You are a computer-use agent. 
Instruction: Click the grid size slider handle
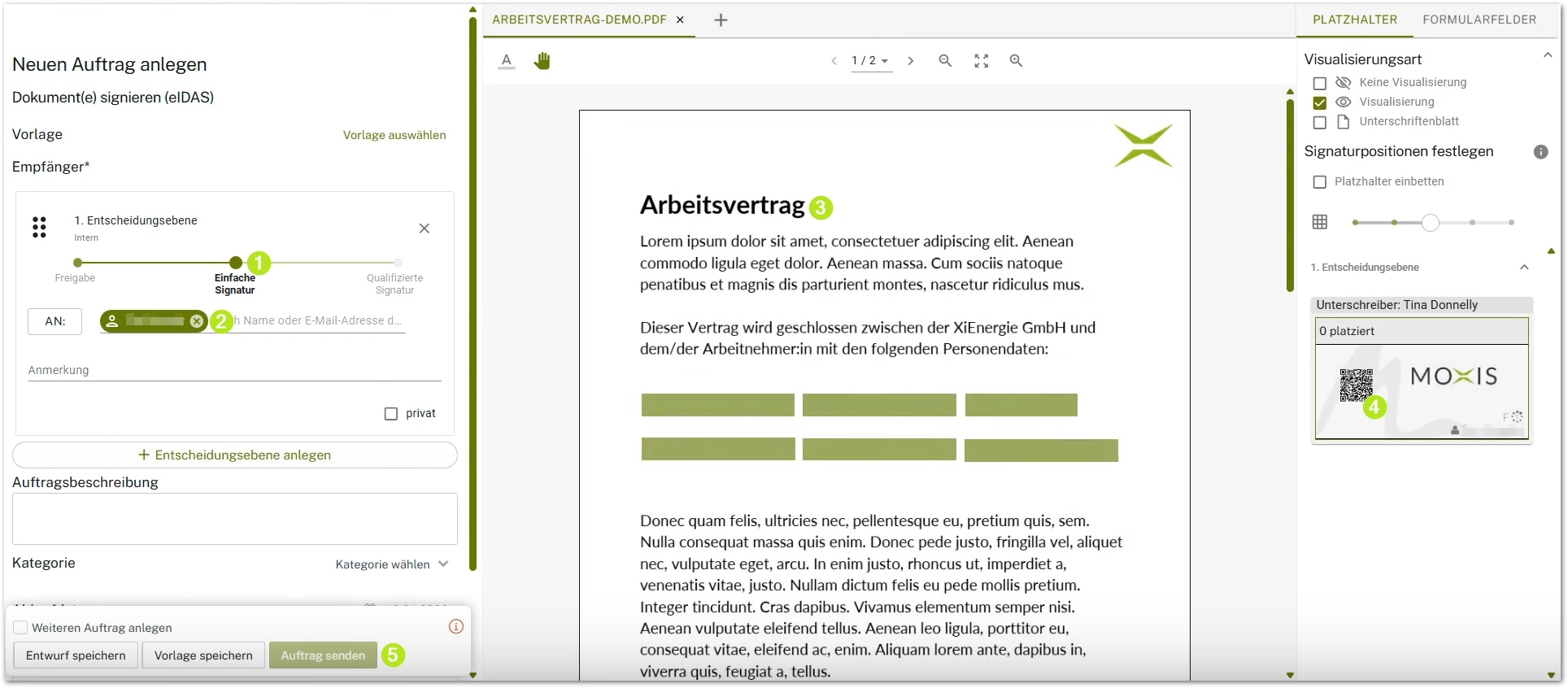pyautogui.click(x=1430, y=223)
